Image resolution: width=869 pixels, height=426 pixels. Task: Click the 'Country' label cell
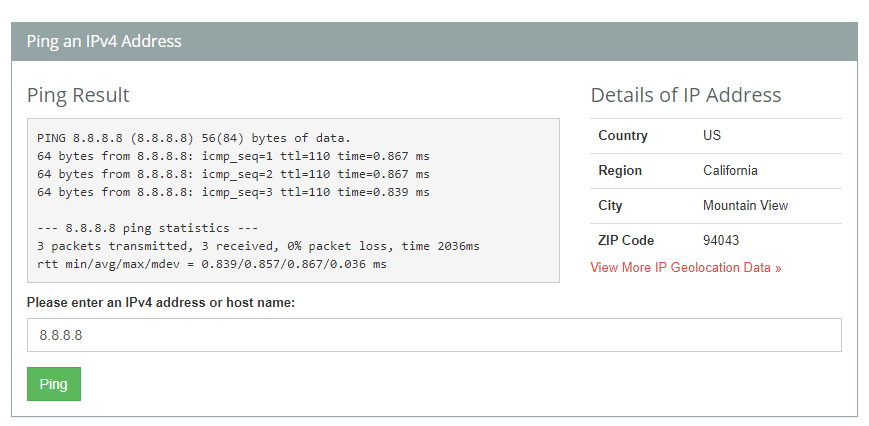623,136
